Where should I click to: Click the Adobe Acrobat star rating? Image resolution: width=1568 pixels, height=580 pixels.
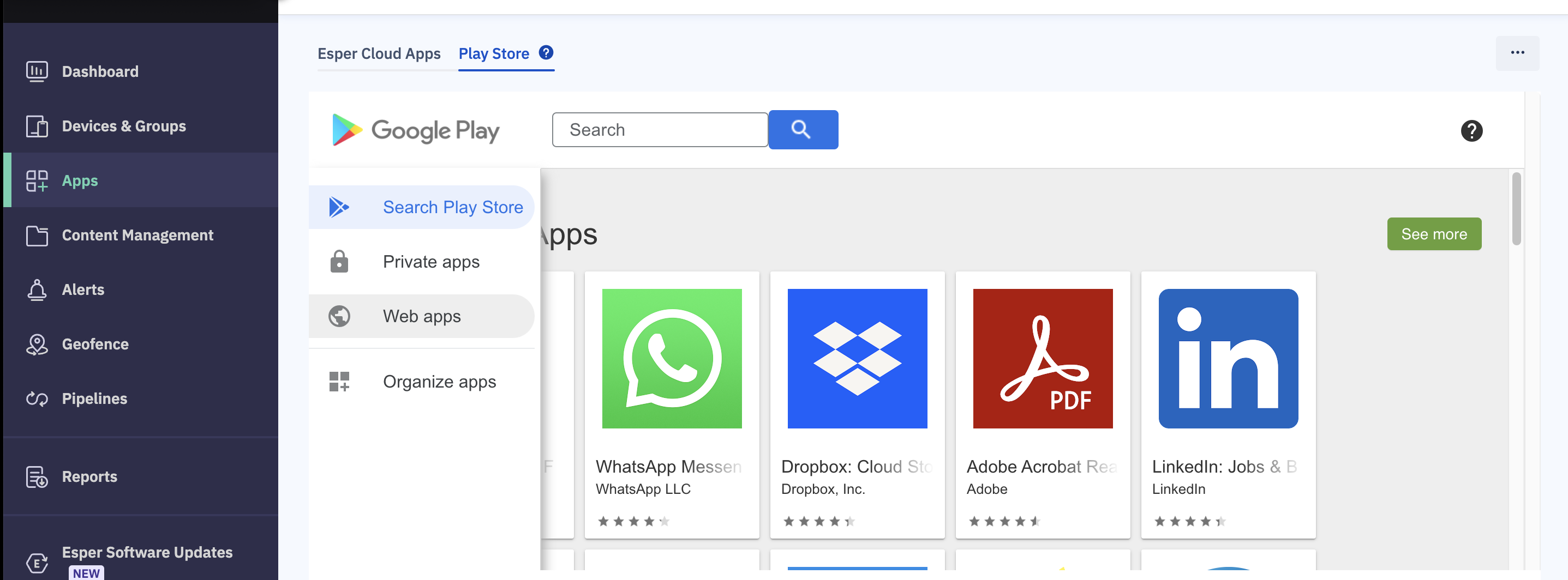[x=1004, y=521]
